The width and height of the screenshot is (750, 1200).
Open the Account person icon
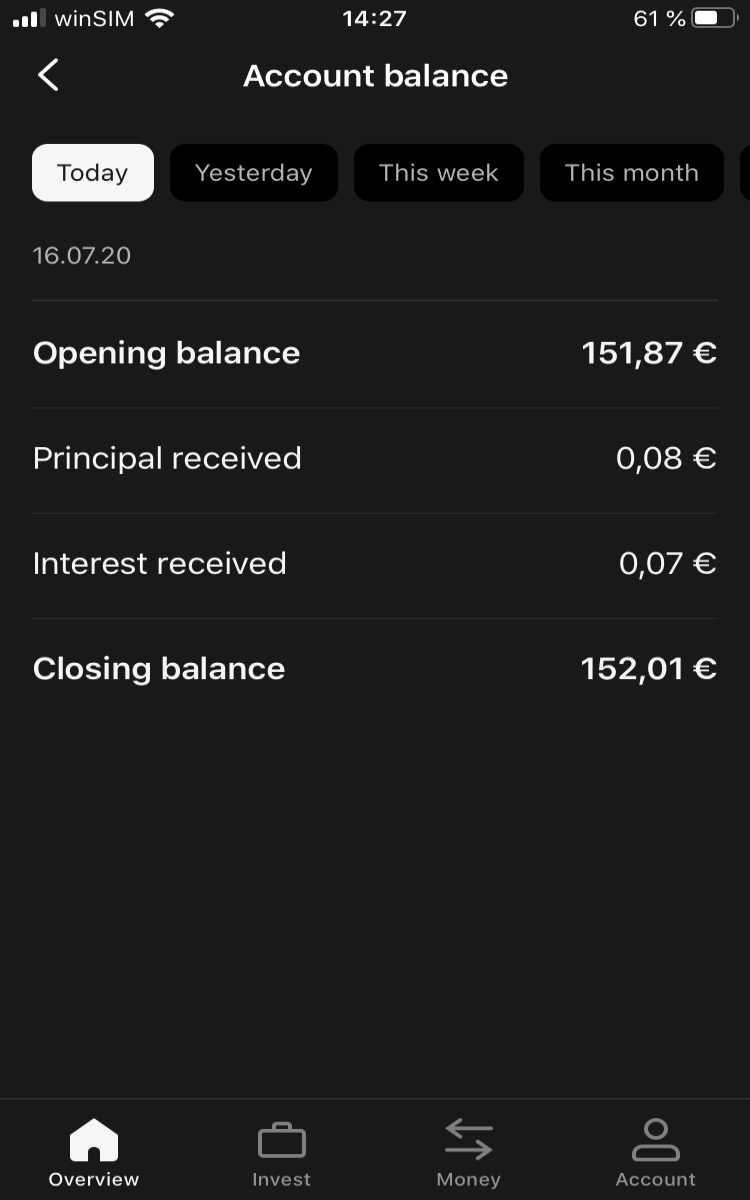(x=655, y=1140)
